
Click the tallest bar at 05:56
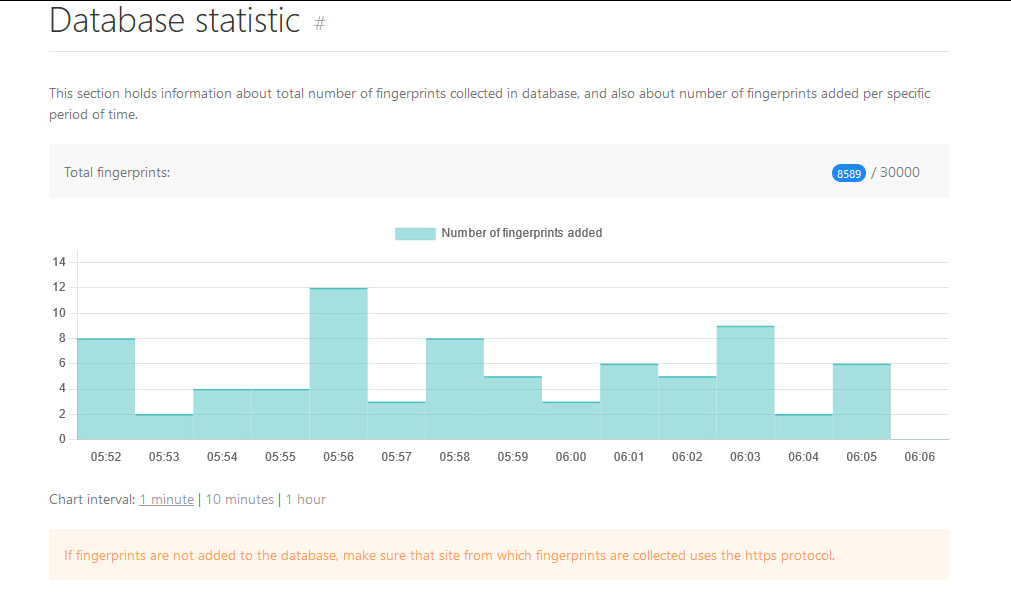tap(338, 364)
